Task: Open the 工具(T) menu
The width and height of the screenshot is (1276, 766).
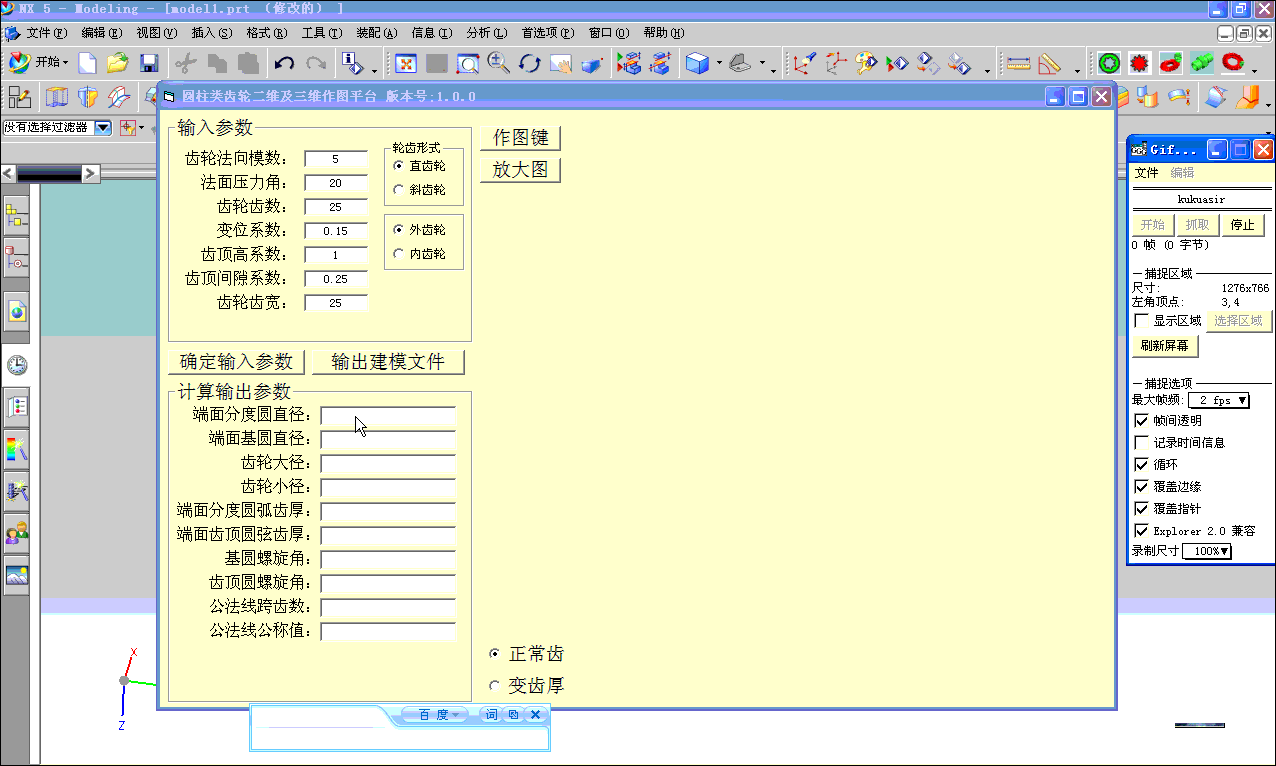Action: [x=321, y=33]
